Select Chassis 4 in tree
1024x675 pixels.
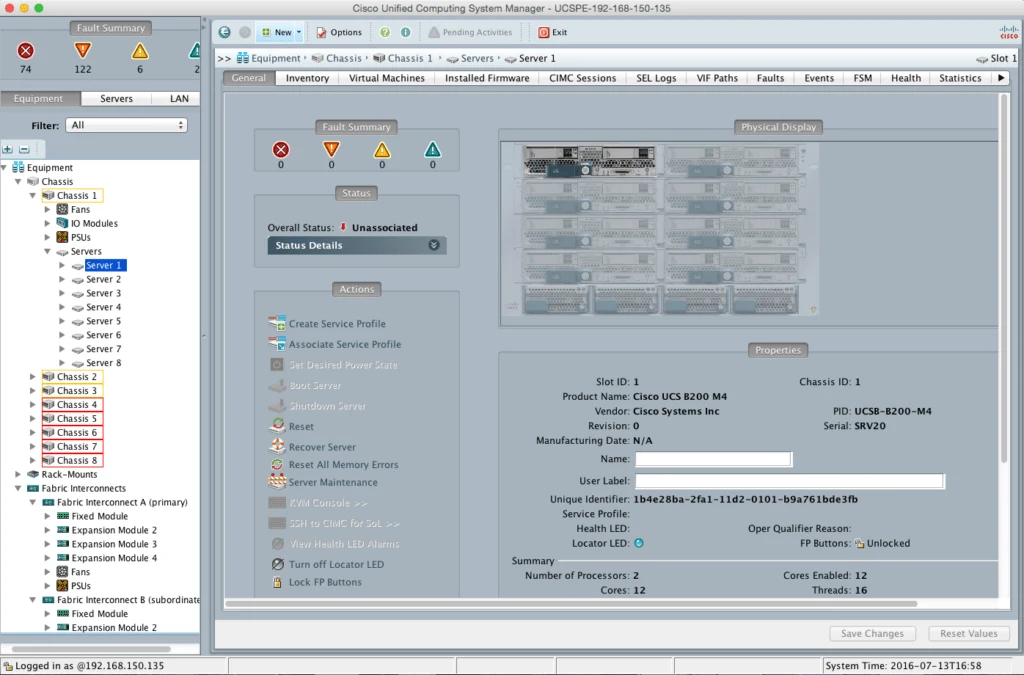[x=76, y=405]
